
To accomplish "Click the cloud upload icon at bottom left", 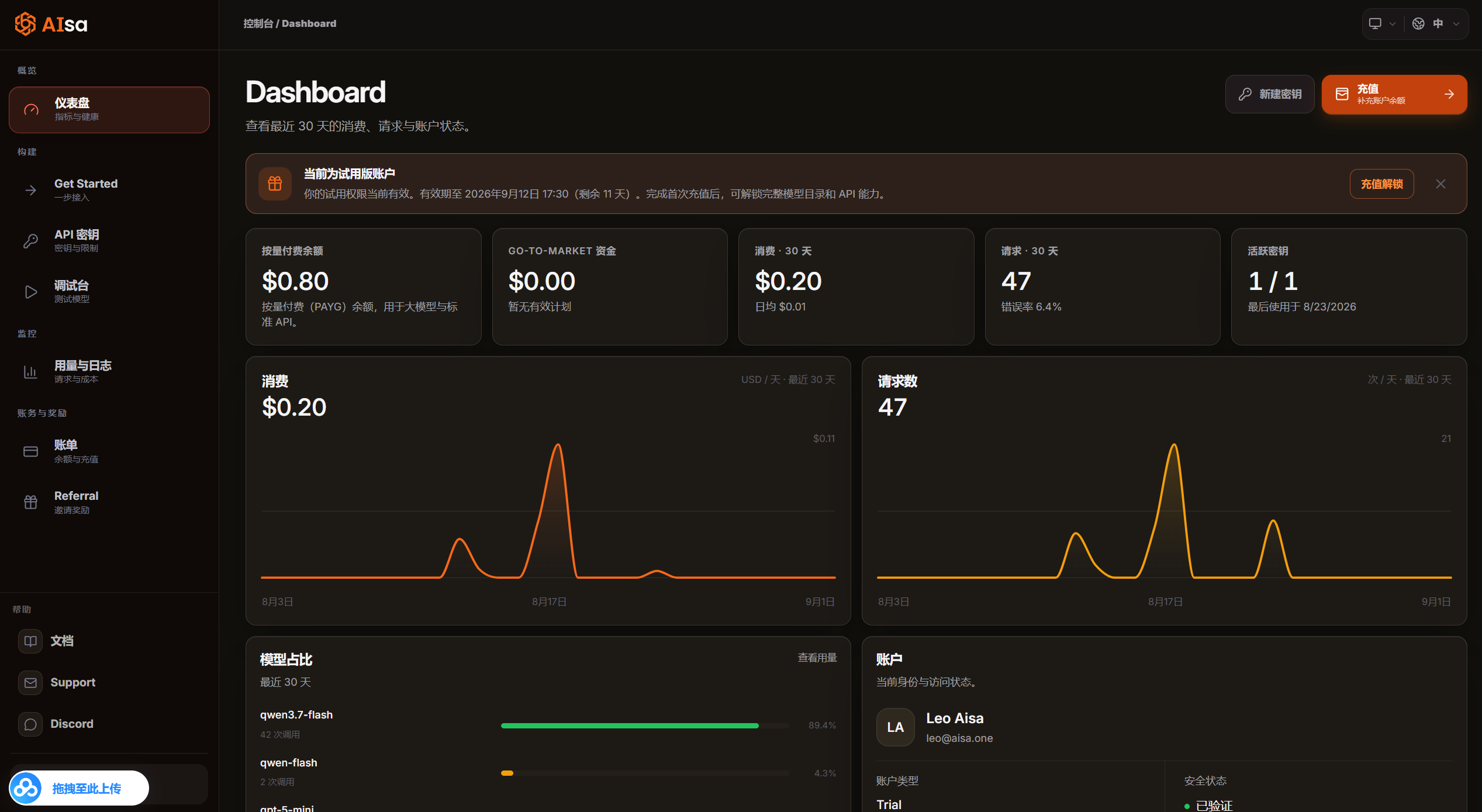I will coord(26,788).
